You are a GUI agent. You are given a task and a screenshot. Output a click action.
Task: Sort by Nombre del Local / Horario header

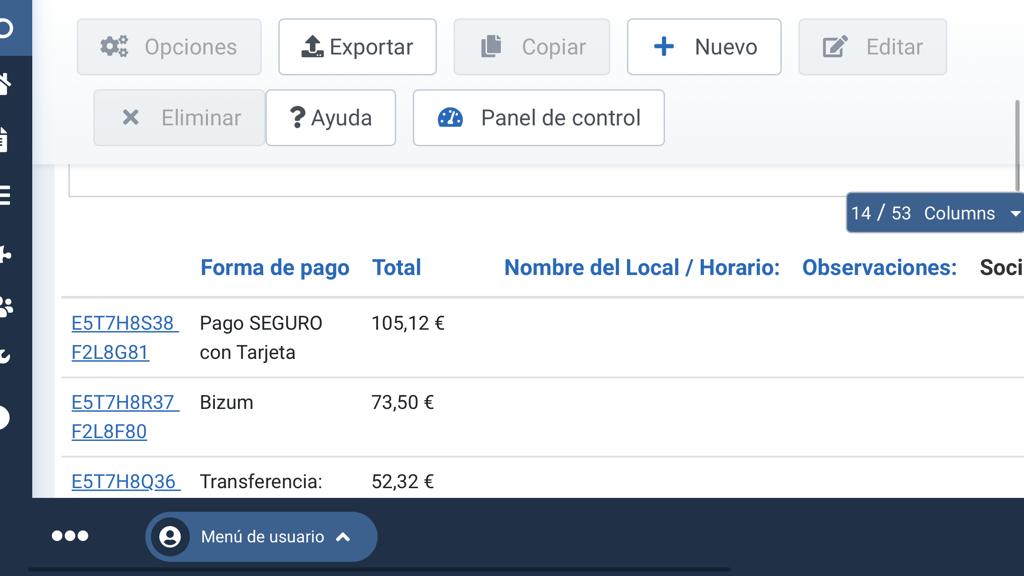click(641, 268)
